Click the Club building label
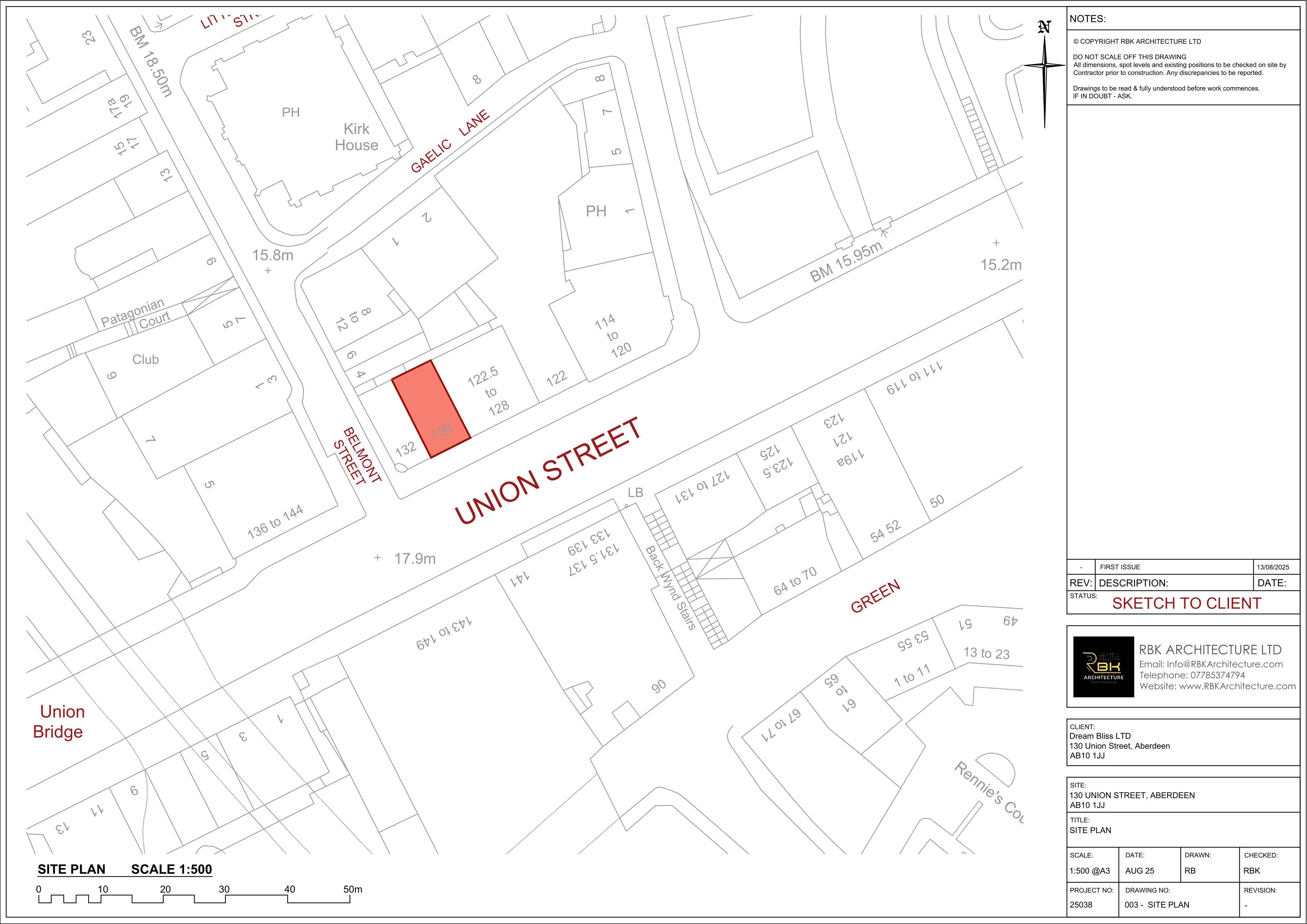 pos(146,359)
